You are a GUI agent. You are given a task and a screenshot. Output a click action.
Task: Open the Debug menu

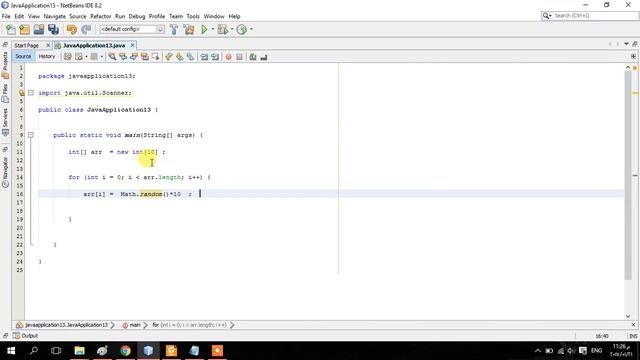pos(137,16)
